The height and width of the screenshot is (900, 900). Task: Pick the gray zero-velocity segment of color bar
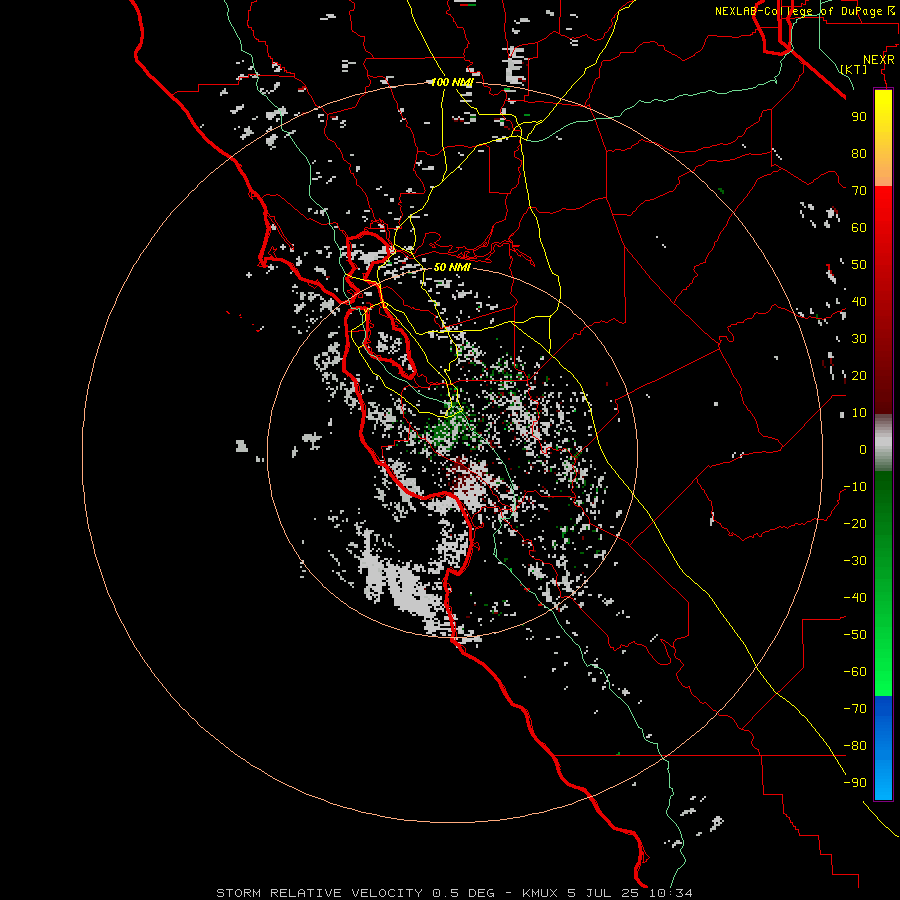coord(883,443)
